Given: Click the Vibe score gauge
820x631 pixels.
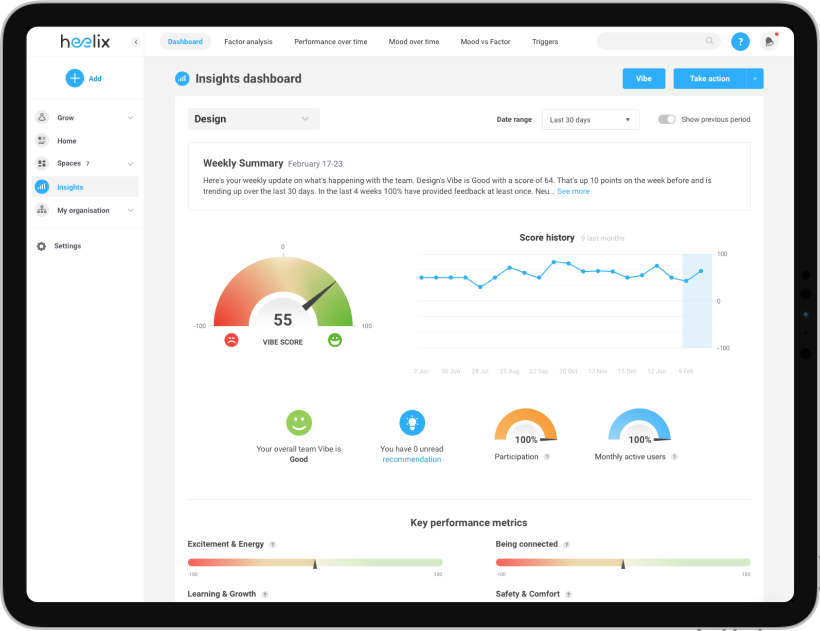Looking at the screenshot, I should [x=283, y=291].
